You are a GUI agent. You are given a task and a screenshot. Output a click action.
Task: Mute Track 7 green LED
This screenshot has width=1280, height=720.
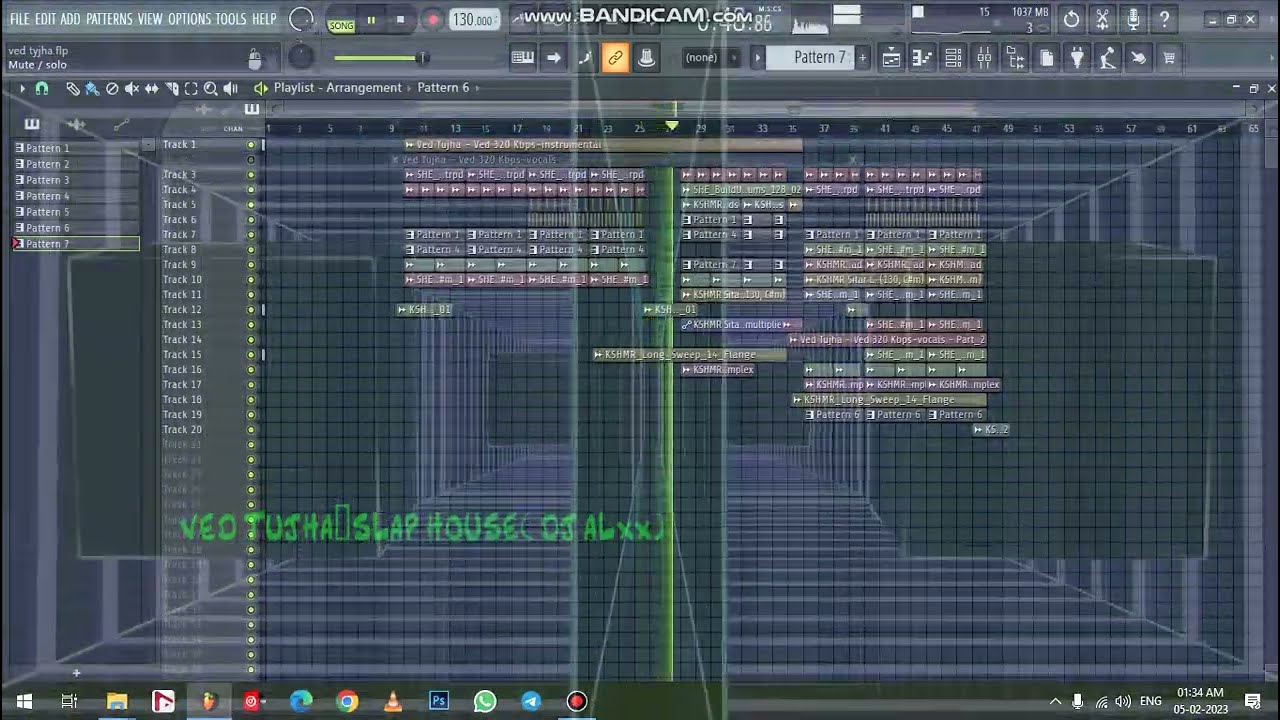point(251,235)
